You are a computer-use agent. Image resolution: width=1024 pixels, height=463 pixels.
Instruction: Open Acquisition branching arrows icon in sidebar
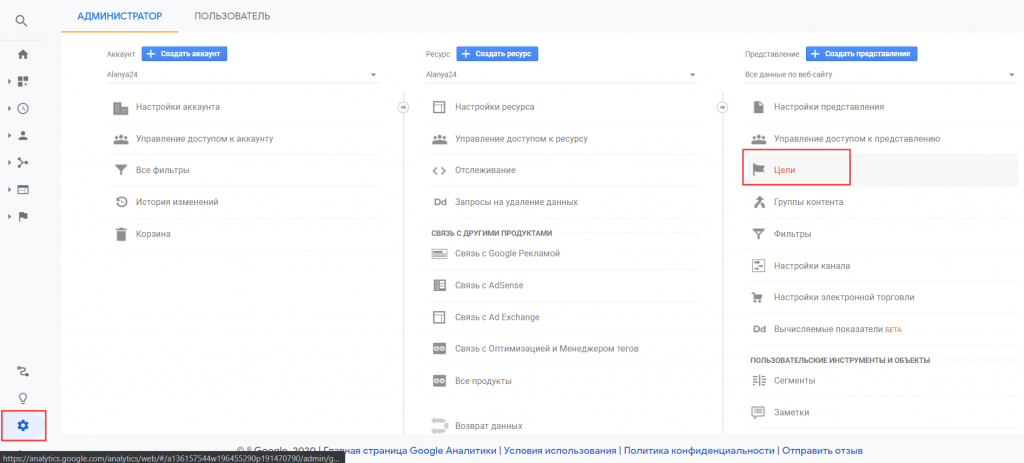point(22,163)
